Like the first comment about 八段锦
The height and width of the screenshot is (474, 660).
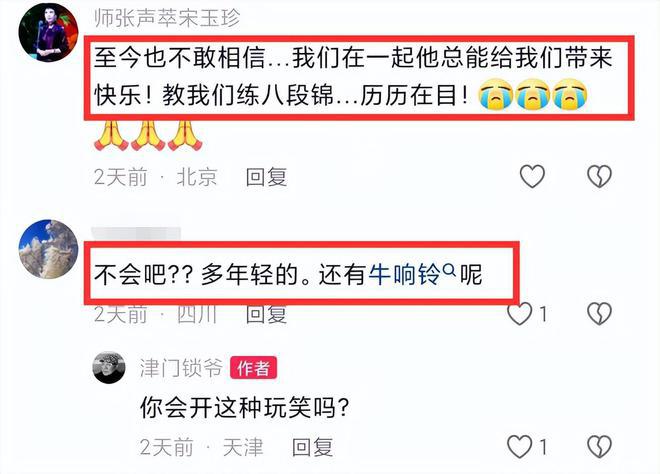coord(532,176)
